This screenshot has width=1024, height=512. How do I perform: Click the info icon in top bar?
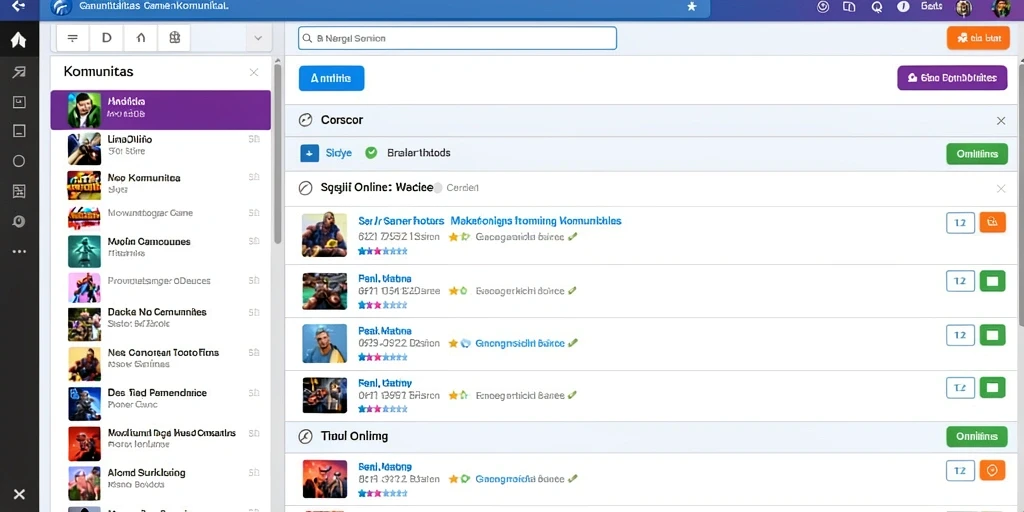903,7
